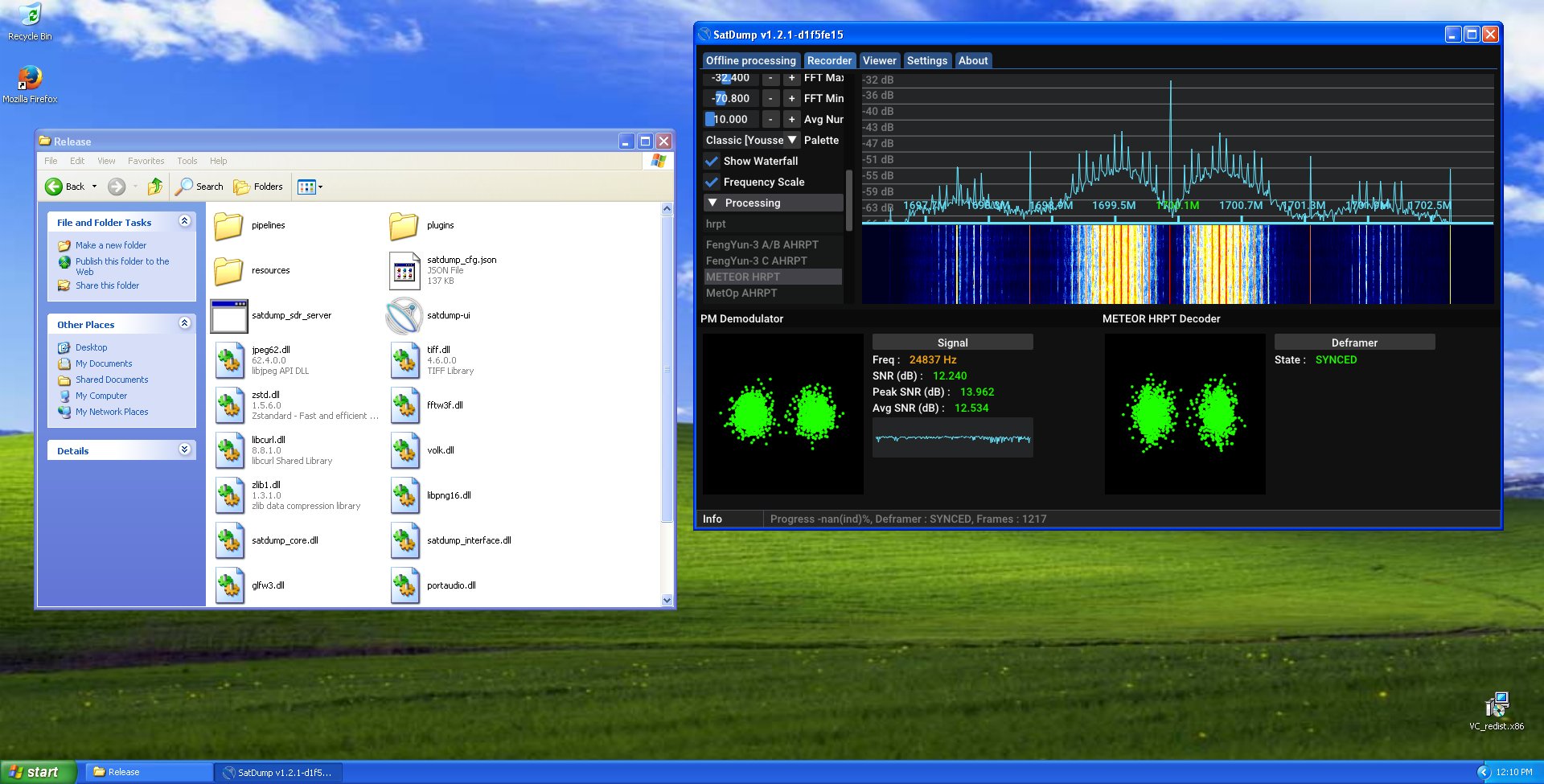This screenshot has height=784, width=1544.
Task: Click Publish this folder to the Web
Action: pos(122,266)
